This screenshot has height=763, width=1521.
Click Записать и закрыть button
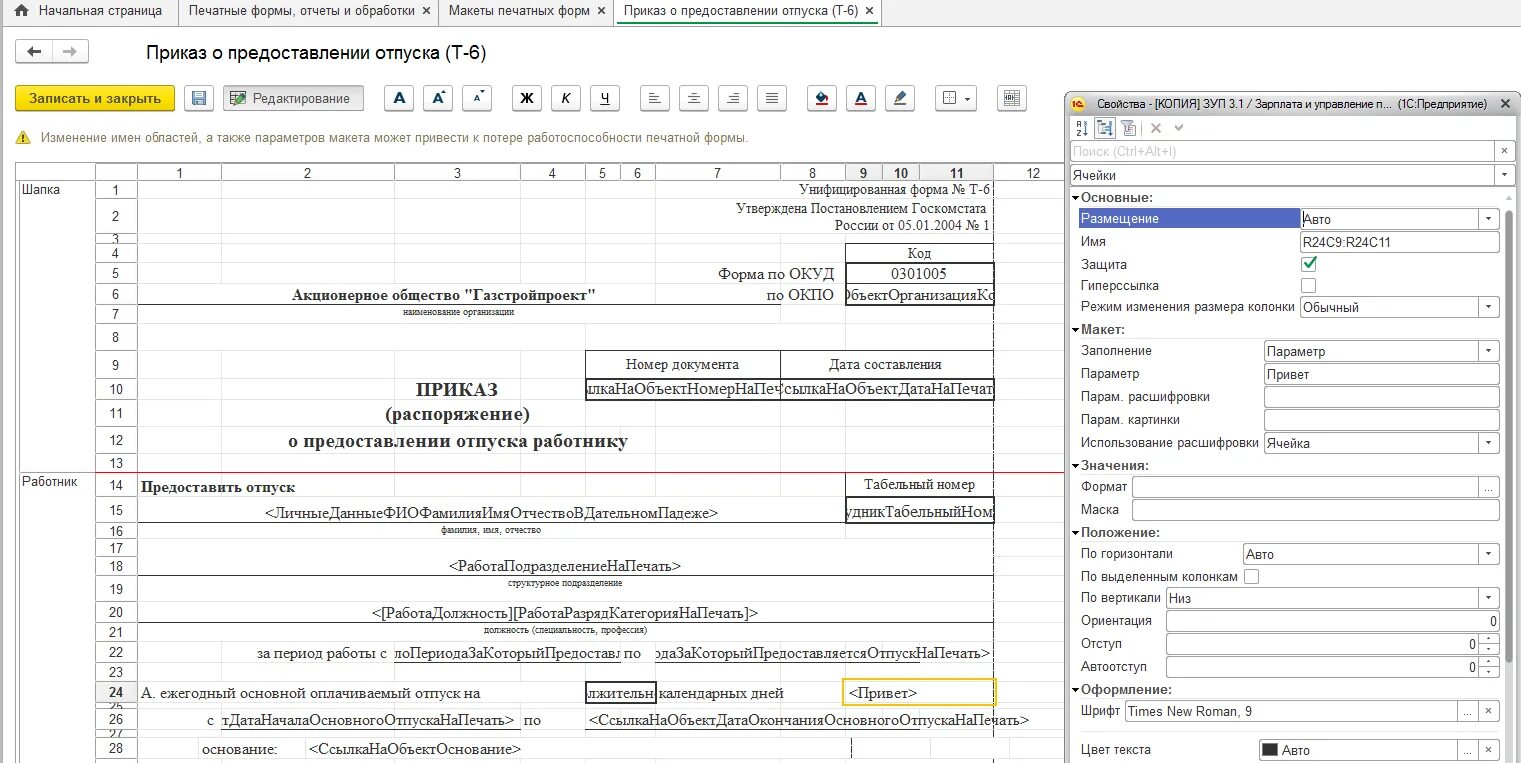tap(95, 98)
